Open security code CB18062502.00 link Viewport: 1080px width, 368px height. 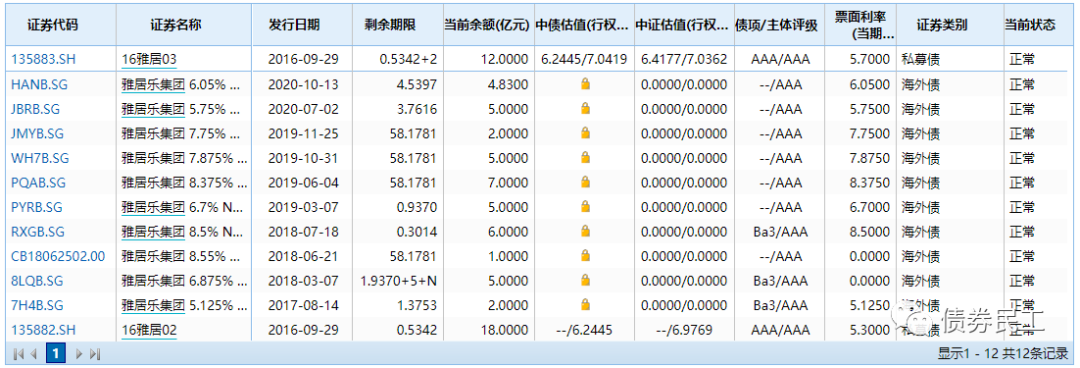[58, 256]
